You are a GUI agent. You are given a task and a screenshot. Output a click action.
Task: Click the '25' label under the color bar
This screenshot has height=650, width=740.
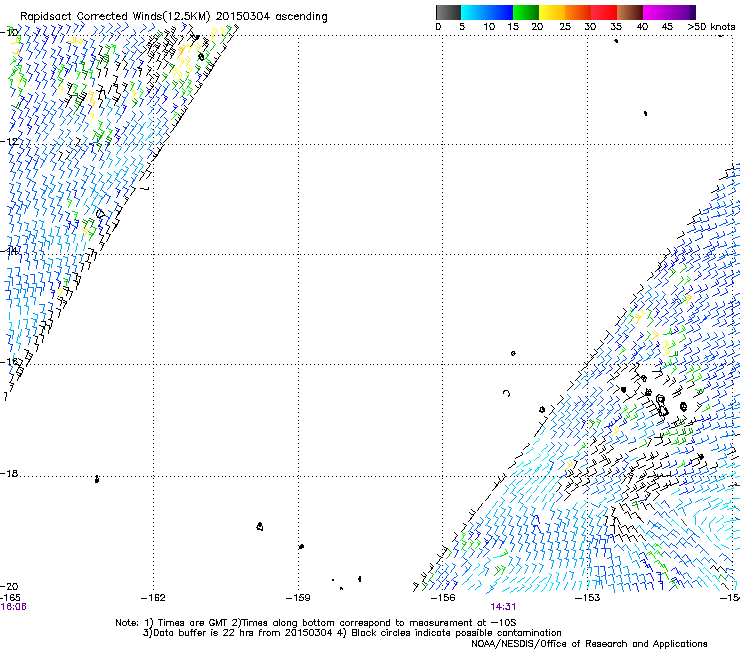pos(565,27)
